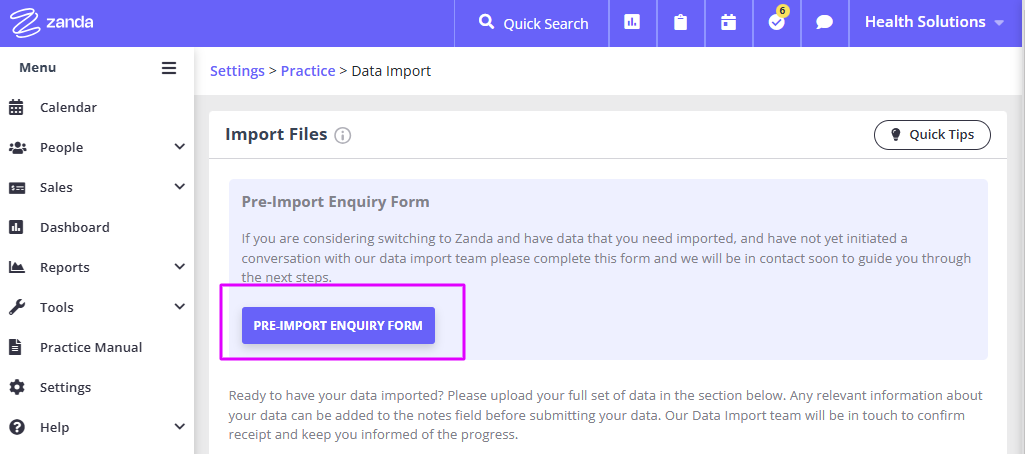The height and width of the screenshot is (454, 1025).
Task: Click the Zanda logo
Action: point(52,22)
